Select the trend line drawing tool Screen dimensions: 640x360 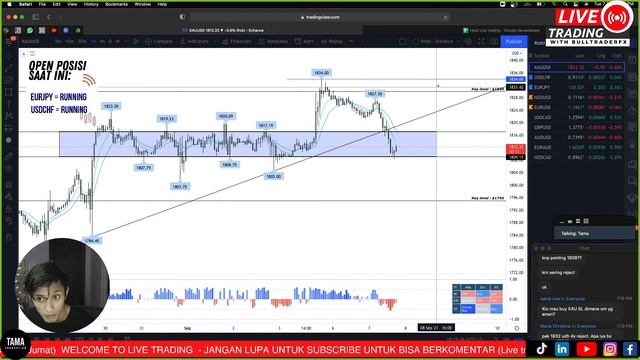point(9,68)
